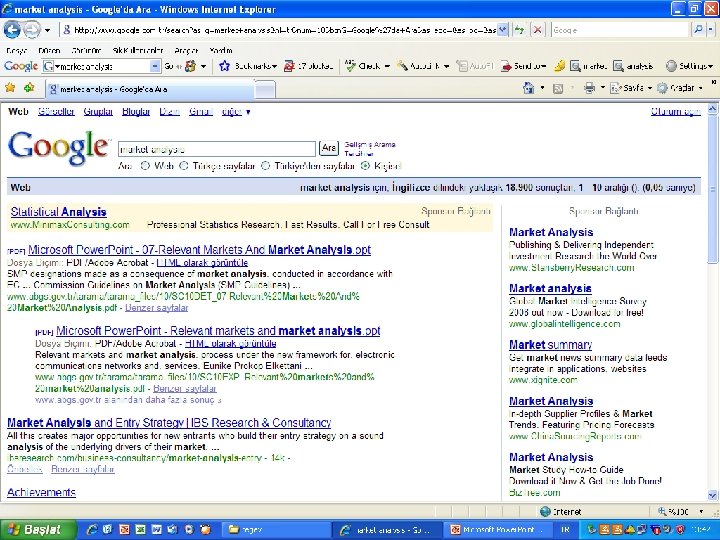The height and width of the screenshot is (540, 720).
Task: Open the Sık Kullanılanlar menu
Action: [137, 51]
